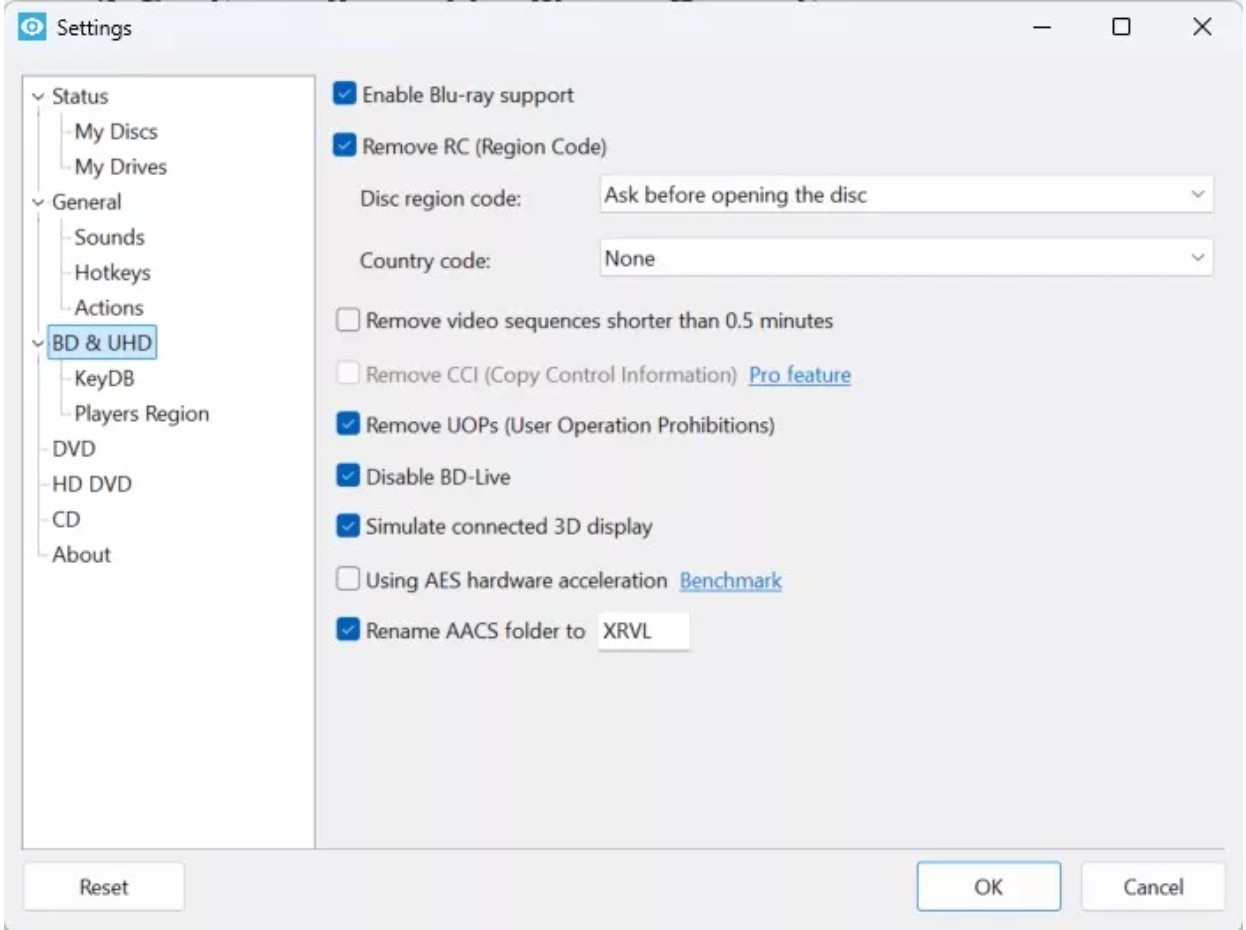Minimize the Settings window
This screenshot has width=1246, height=930.
1042,28
